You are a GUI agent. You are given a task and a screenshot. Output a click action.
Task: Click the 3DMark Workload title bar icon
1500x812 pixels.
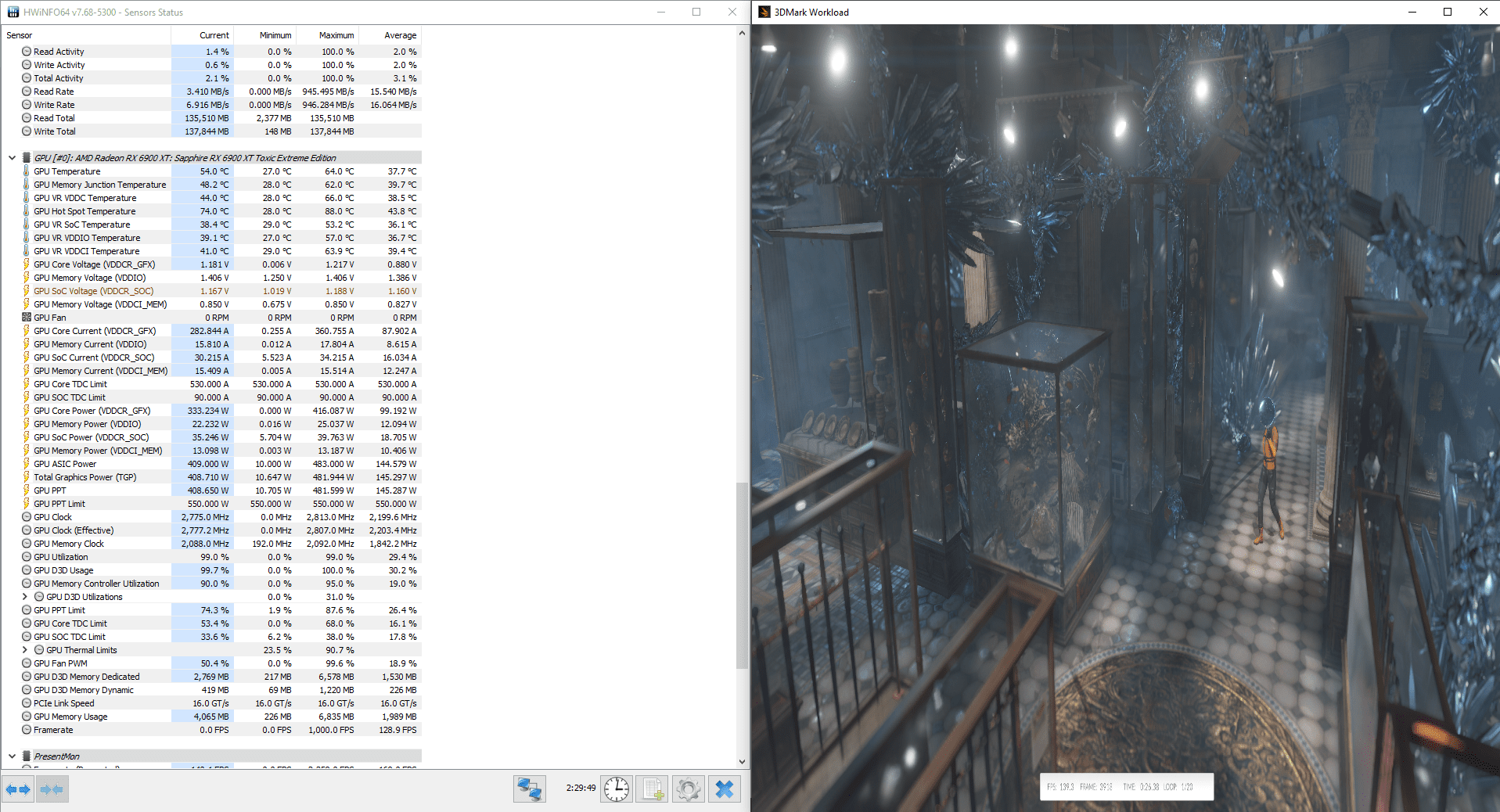tap(764, 12)
